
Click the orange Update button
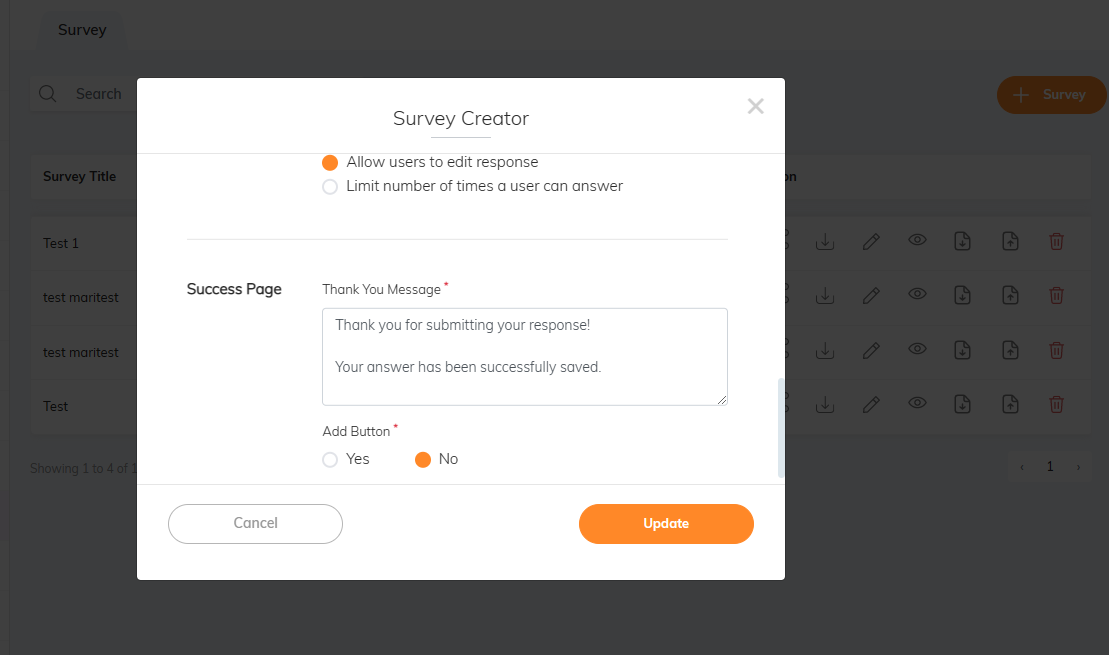[x=666, y=523]
